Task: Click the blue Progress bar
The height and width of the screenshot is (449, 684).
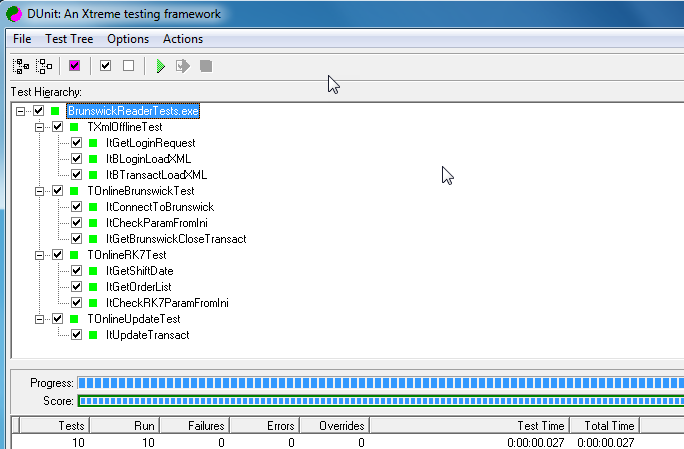Action: 380,383
